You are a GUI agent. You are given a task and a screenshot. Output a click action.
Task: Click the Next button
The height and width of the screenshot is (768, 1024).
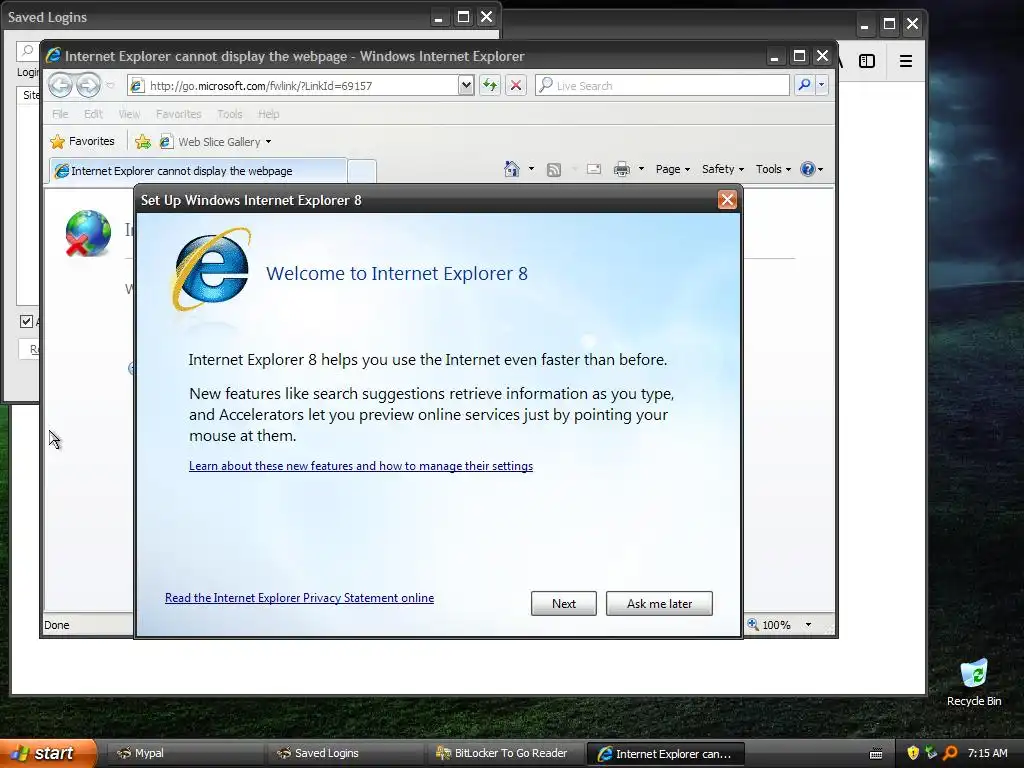tap(564, 603)
